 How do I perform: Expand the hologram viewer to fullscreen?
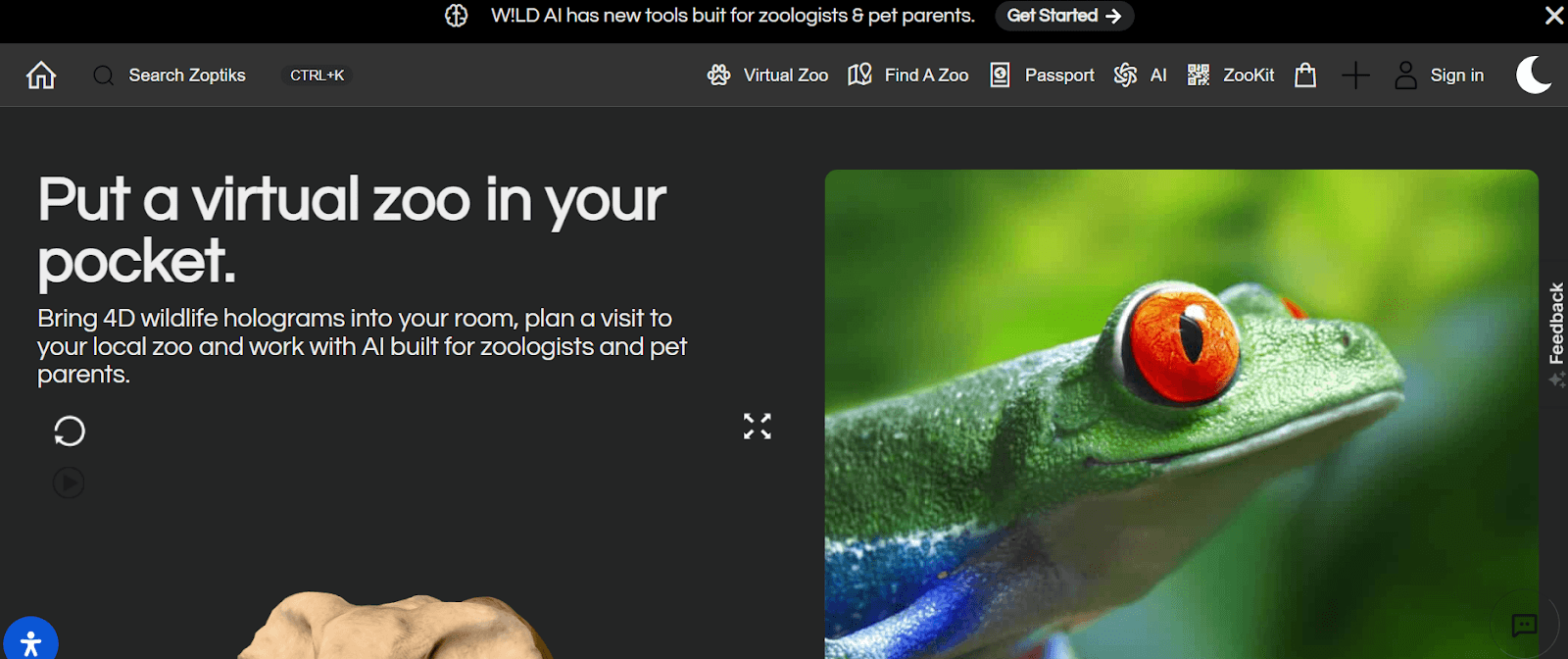tap(758, 426)
